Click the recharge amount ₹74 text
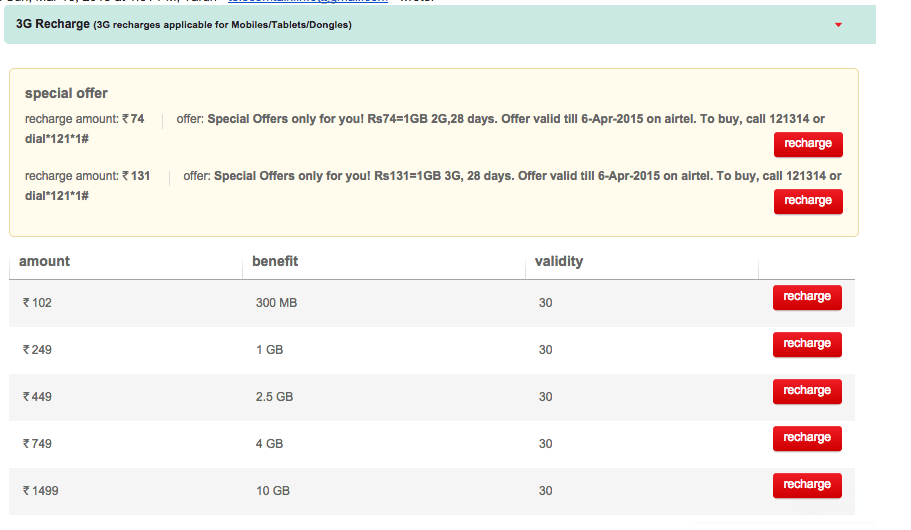 coord(84,119)
